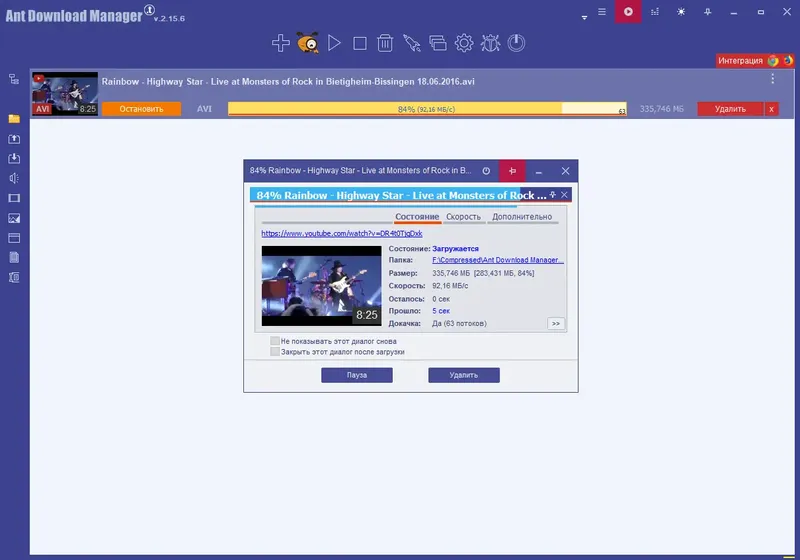Click the "0 сек" remaining time value
The image size is (800, 560).
pos(441,299)
